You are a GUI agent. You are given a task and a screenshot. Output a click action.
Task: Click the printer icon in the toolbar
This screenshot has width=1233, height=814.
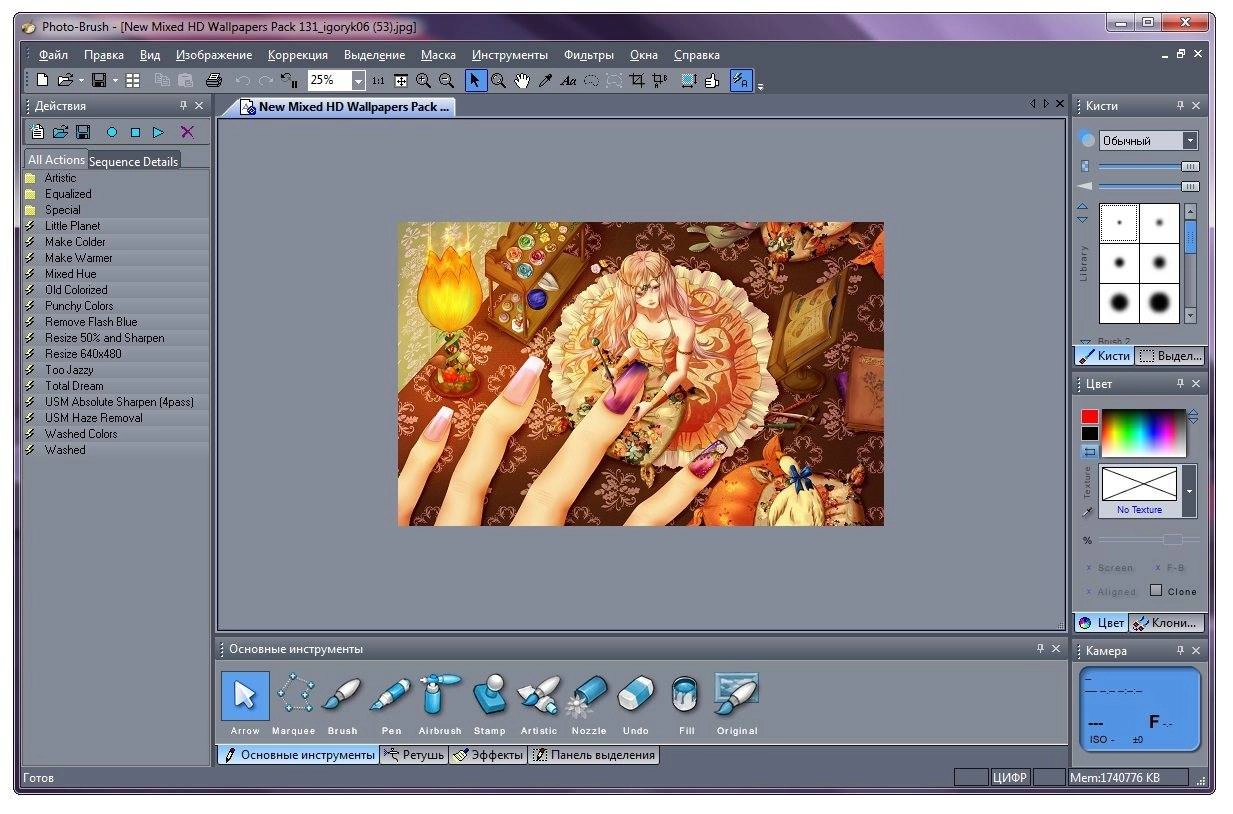[213, 80]
